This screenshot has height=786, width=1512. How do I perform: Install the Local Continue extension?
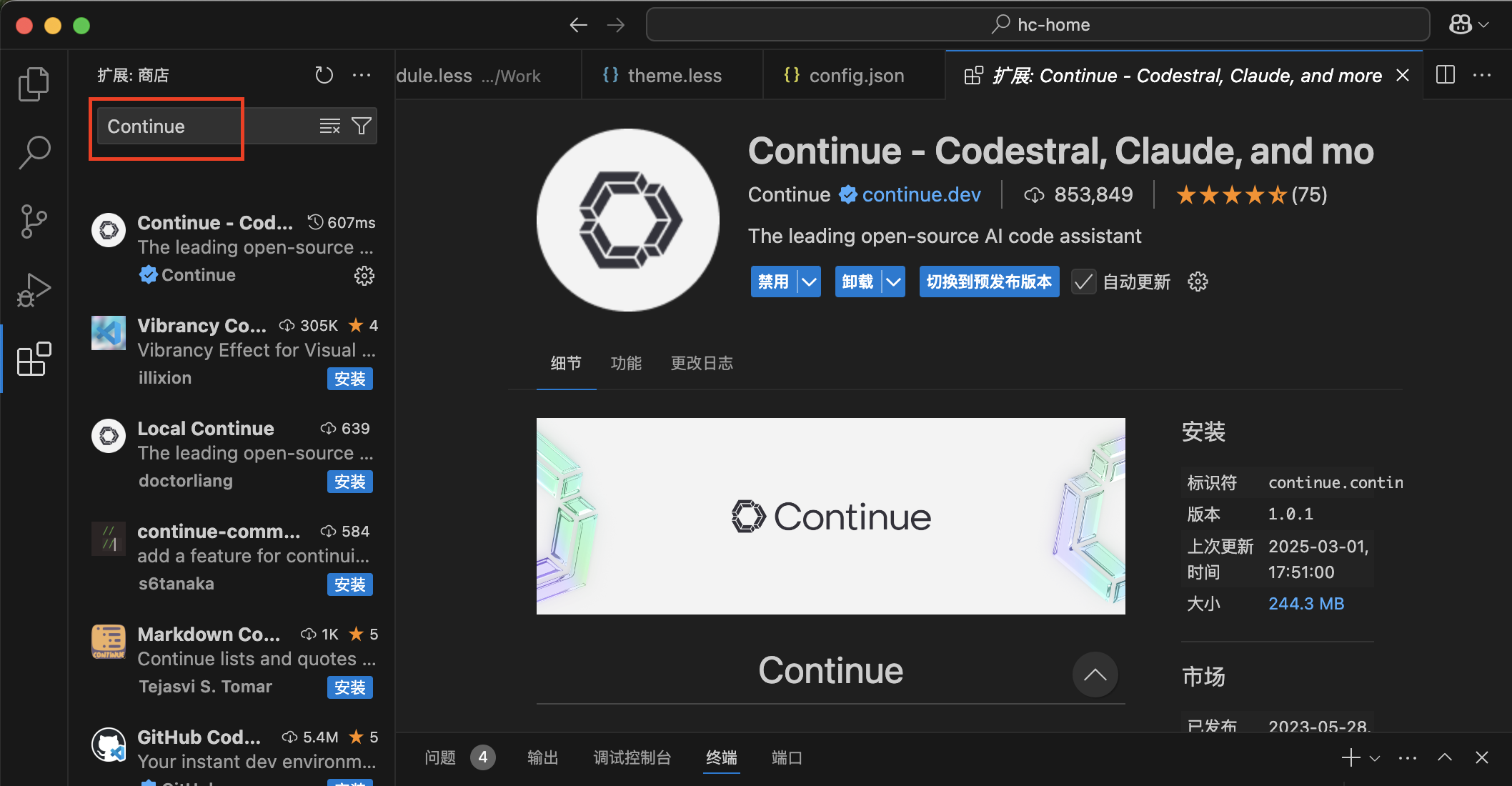coord(350,482)
